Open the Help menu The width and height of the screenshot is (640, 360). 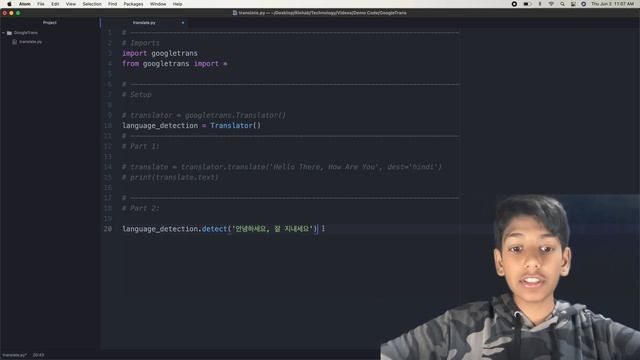pyautogui.click(x=178, y=4)
